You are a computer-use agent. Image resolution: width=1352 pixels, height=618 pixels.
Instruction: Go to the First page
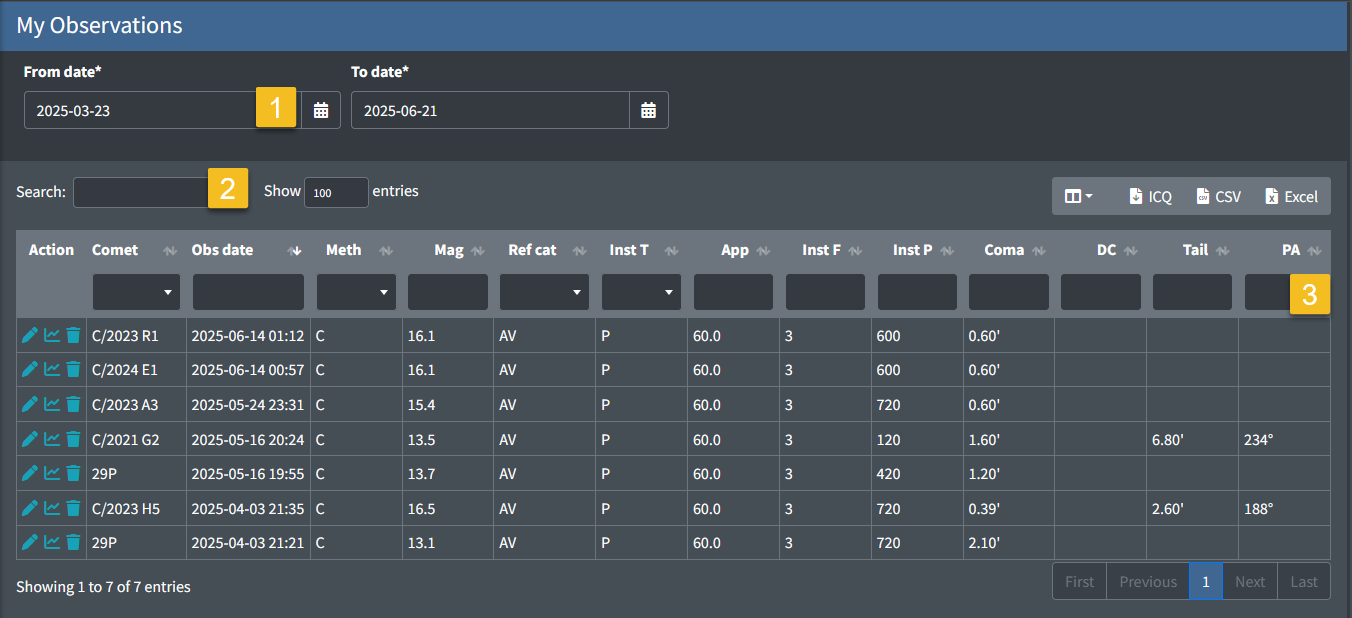[1079, 581]
